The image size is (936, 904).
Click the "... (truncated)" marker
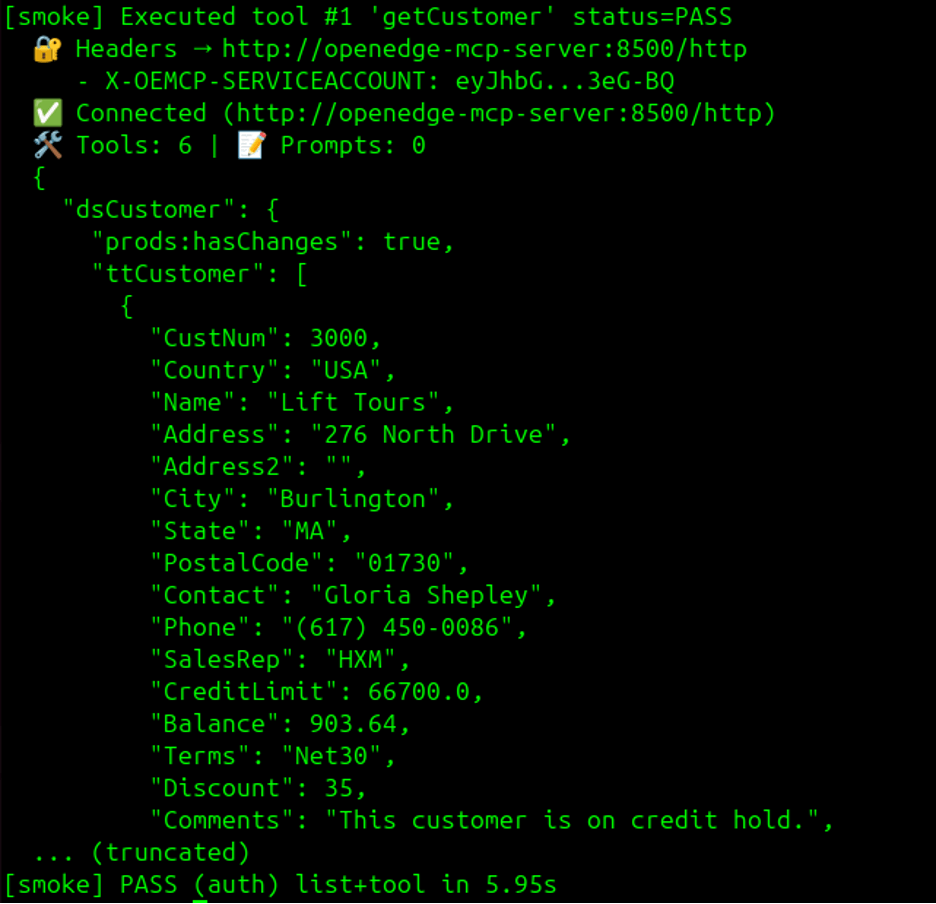pyautogui.click(x=142, y=852)
